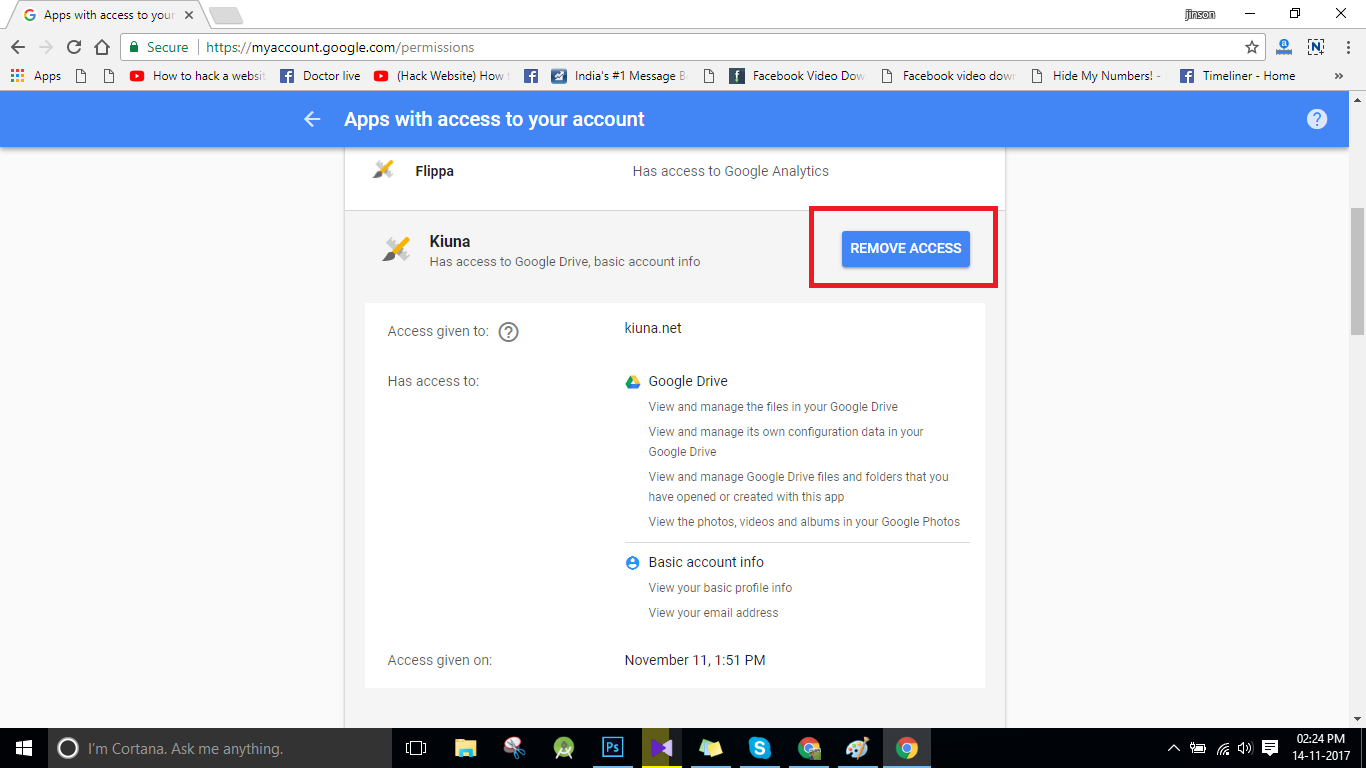Open the Action Center notifications

point(1270,748)
